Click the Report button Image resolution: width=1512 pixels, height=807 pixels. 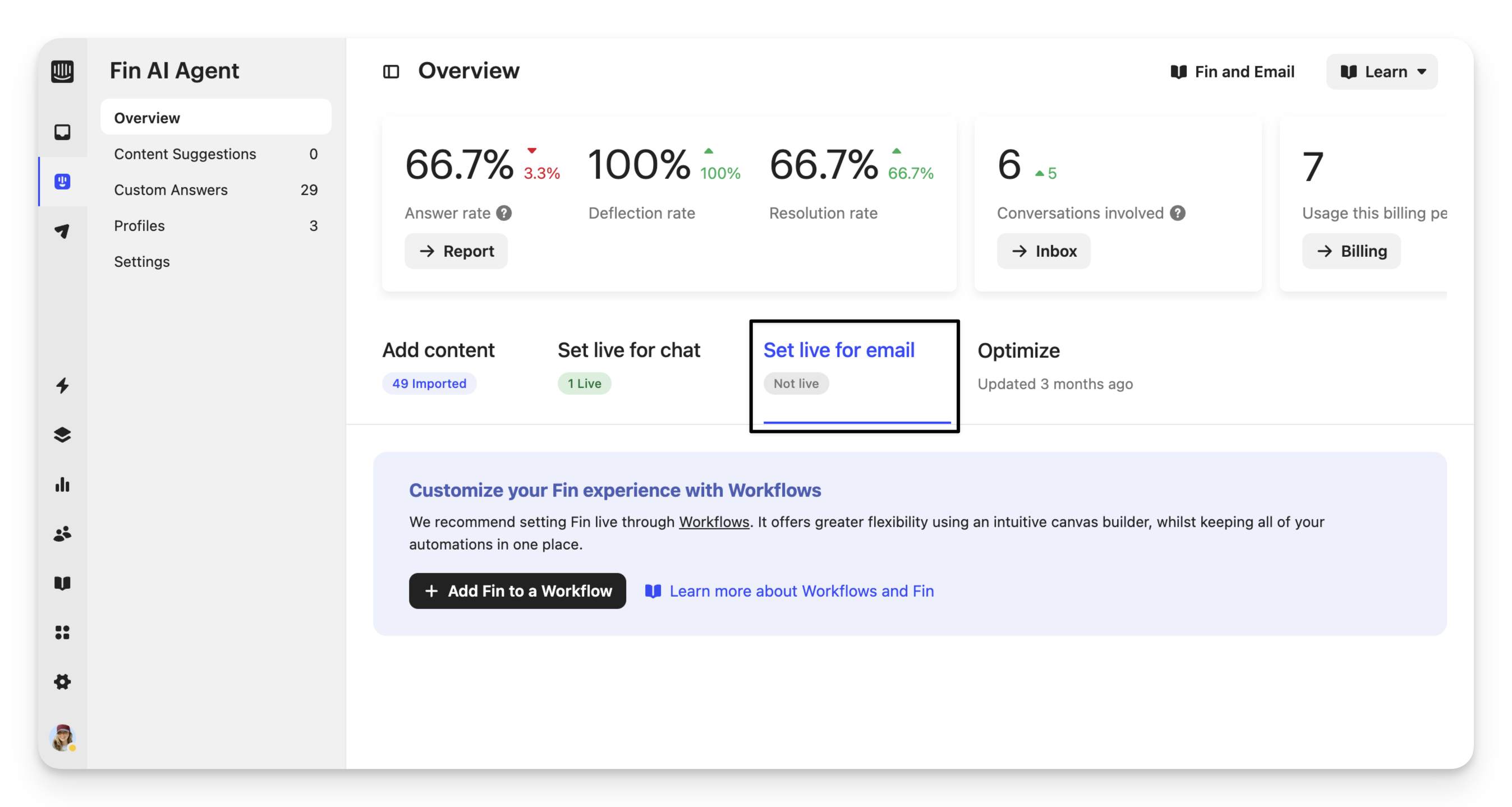click(x=456, y=251)
